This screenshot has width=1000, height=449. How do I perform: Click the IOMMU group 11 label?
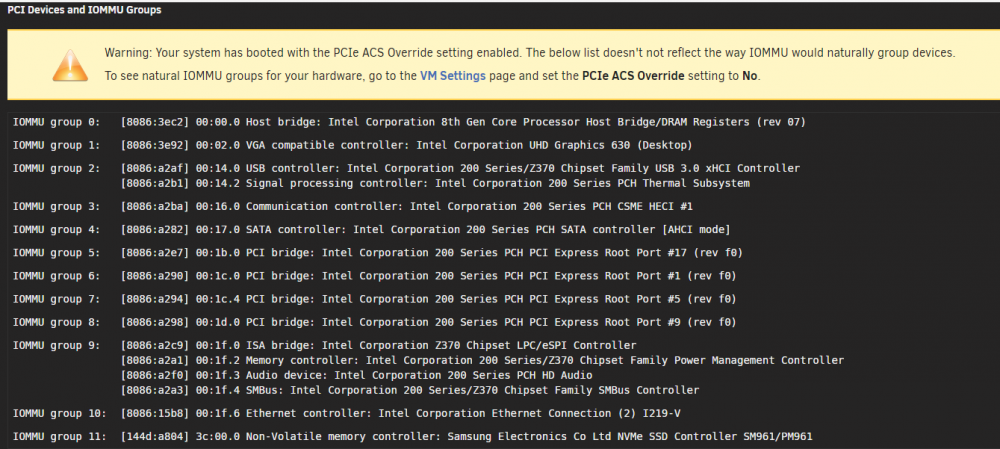tap(60, 437)
